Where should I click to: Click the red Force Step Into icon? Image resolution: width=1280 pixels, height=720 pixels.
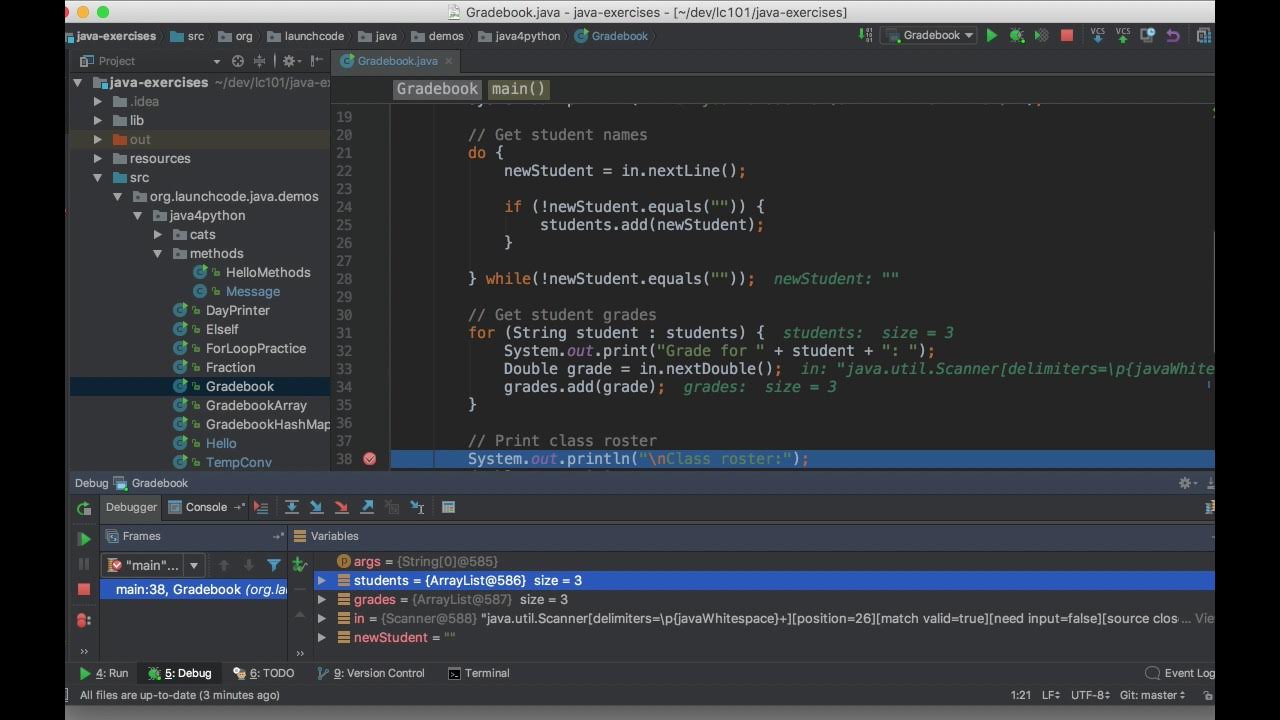pos(342,507)
